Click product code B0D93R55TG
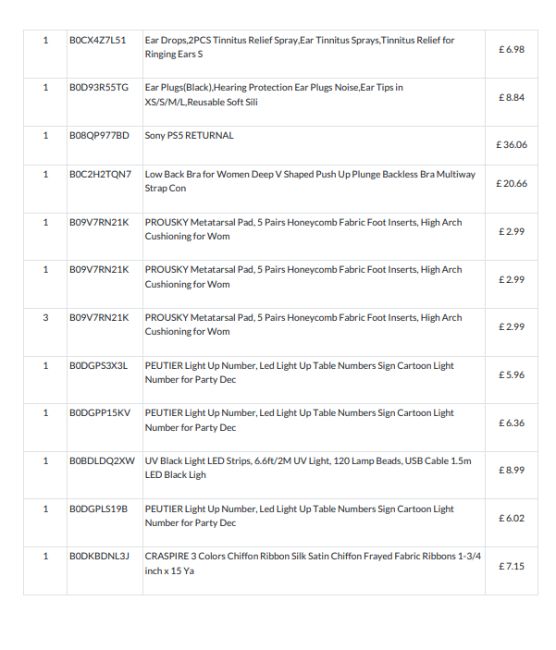This screenshot has height=650, width=556. [x=99, y=87]
